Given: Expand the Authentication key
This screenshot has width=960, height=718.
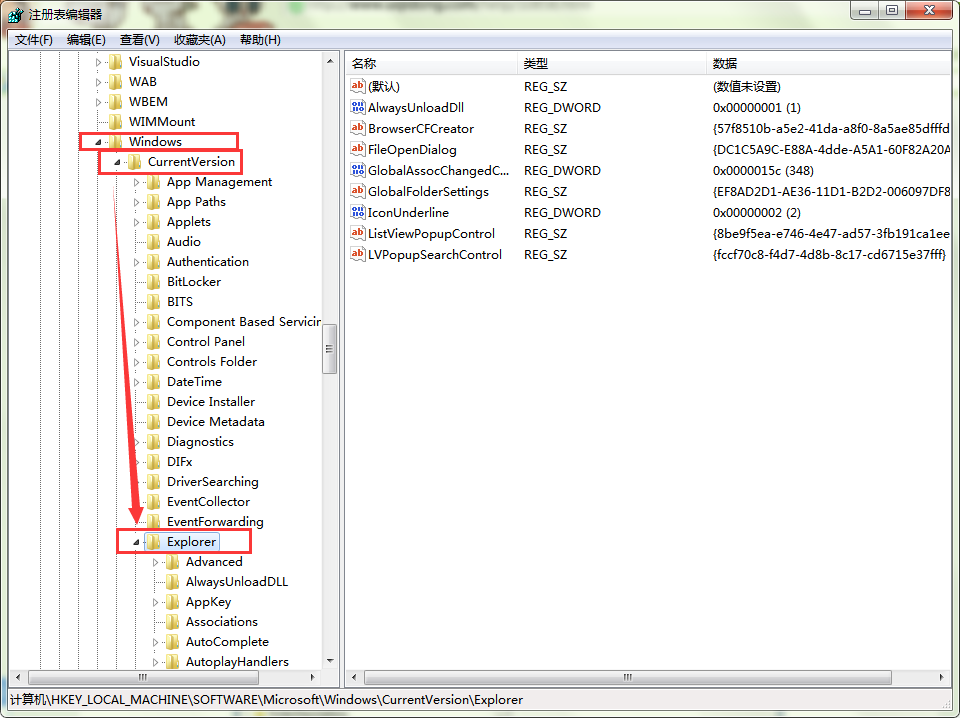Looking at the screenshot, I should click(137, 262).
